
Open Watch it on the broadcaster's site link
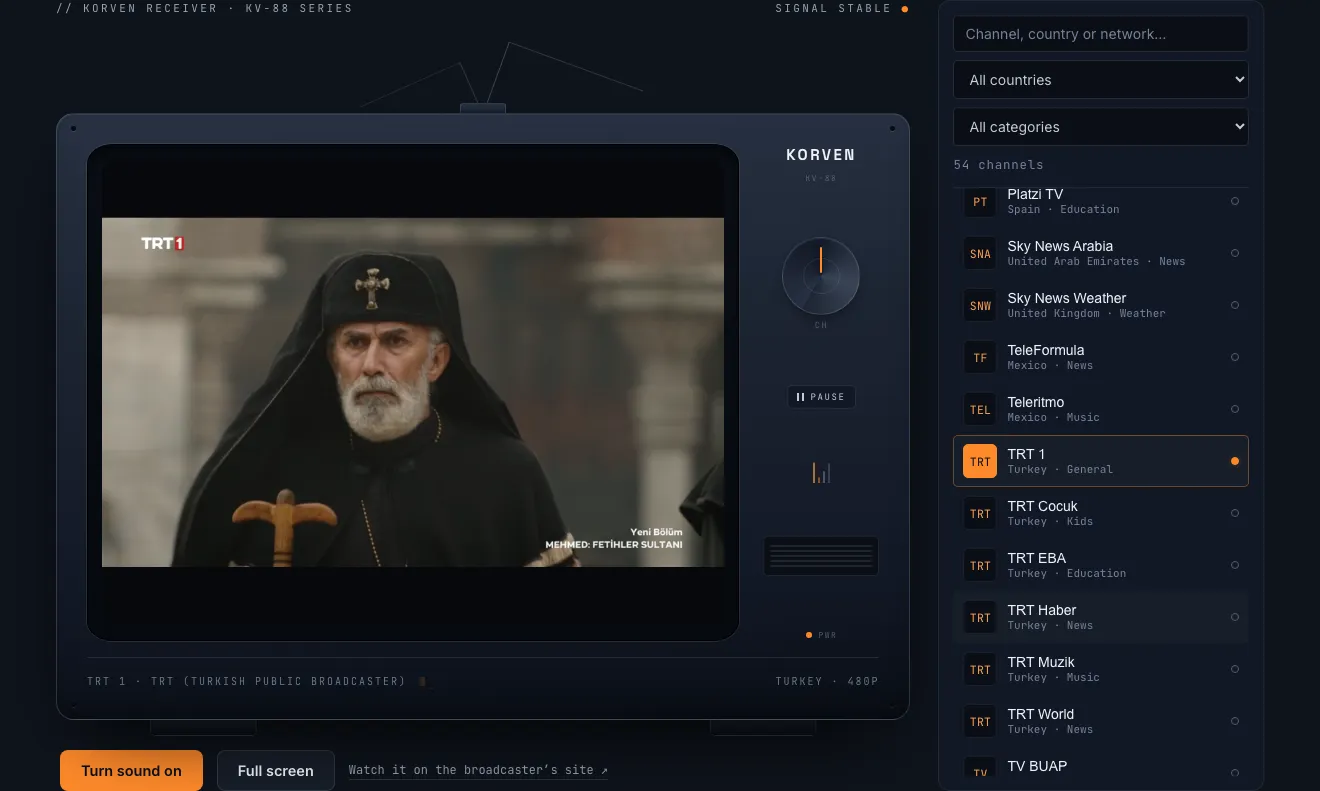478,770
